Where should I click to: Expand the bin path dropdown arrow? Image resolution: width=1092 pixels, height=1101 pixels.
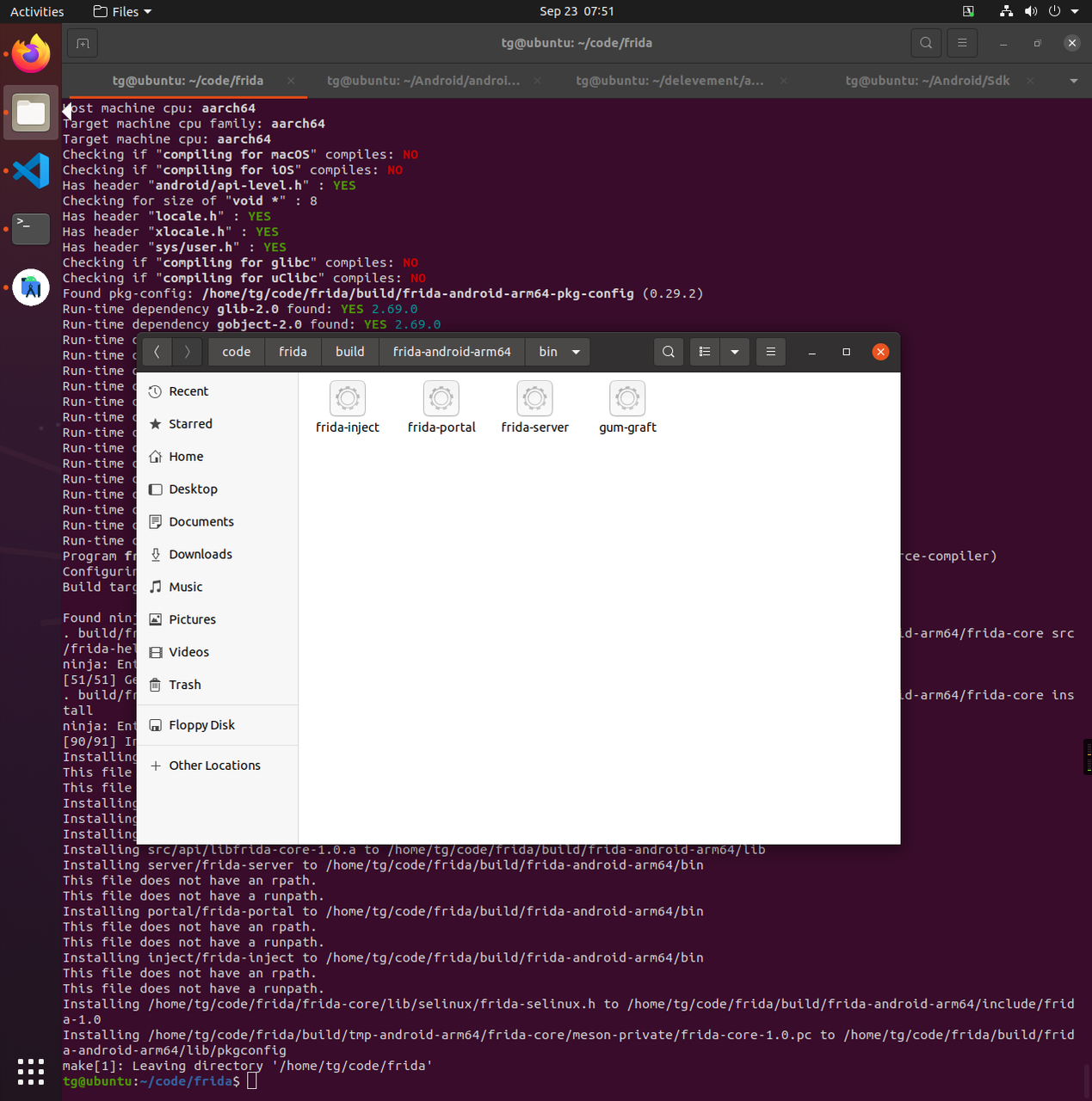point(576,352)
